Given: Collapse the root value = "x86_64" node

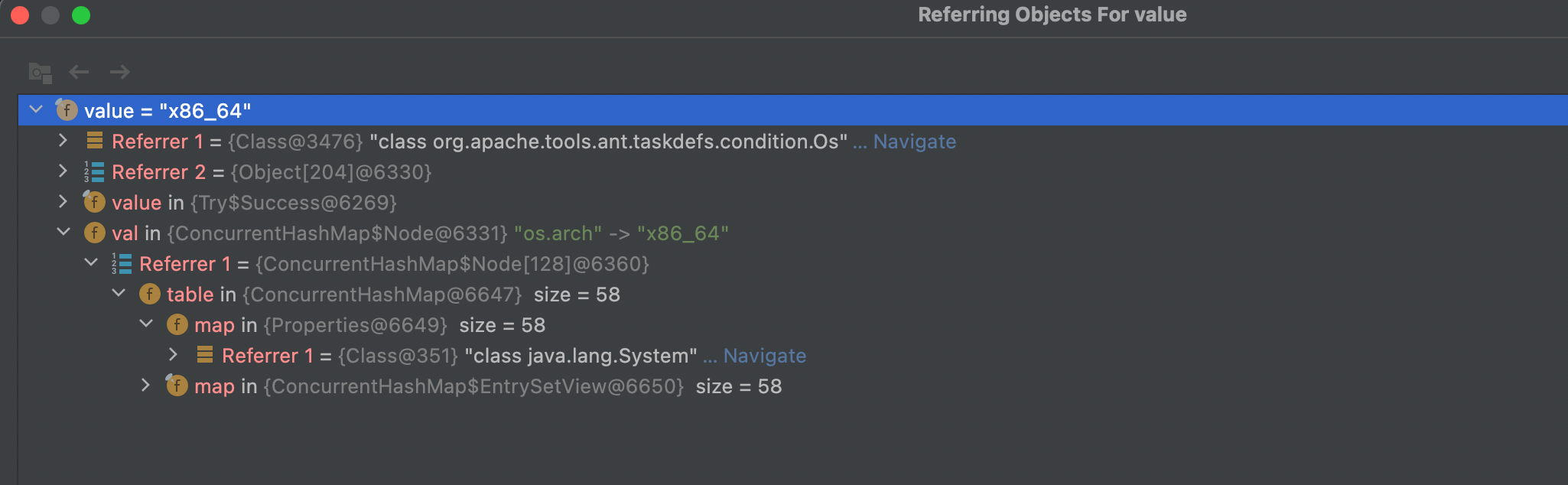Looking at the screenshot, I should (x=36, y=110).
